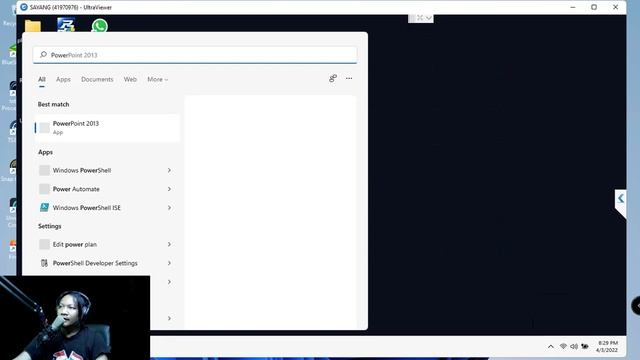Click the battery tray icon
Viewport: 640px width, 360px height.
[x=585, y=346]
